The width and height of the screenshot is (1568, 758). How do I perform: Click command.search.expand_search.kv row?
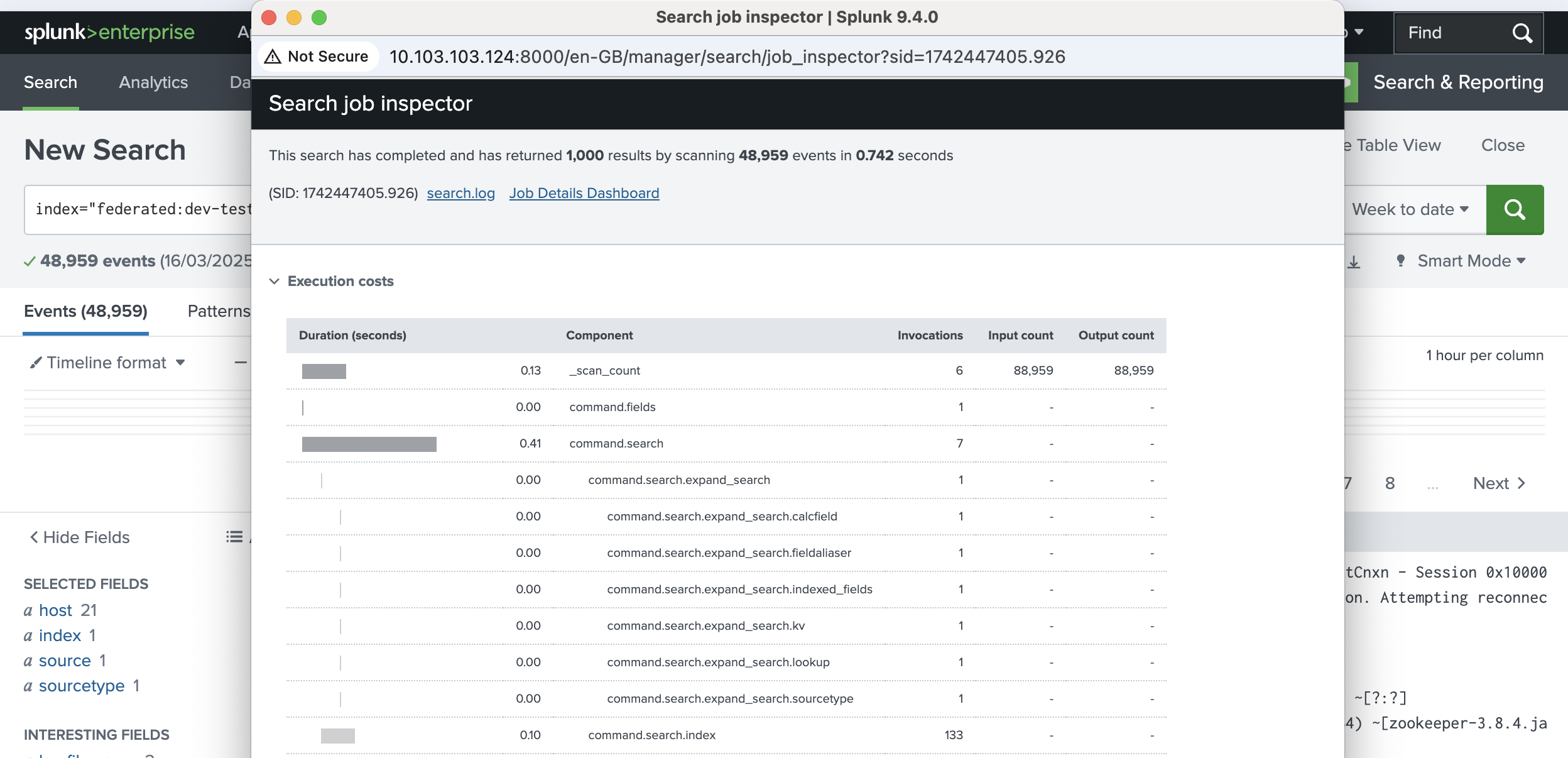click(726, 626)
